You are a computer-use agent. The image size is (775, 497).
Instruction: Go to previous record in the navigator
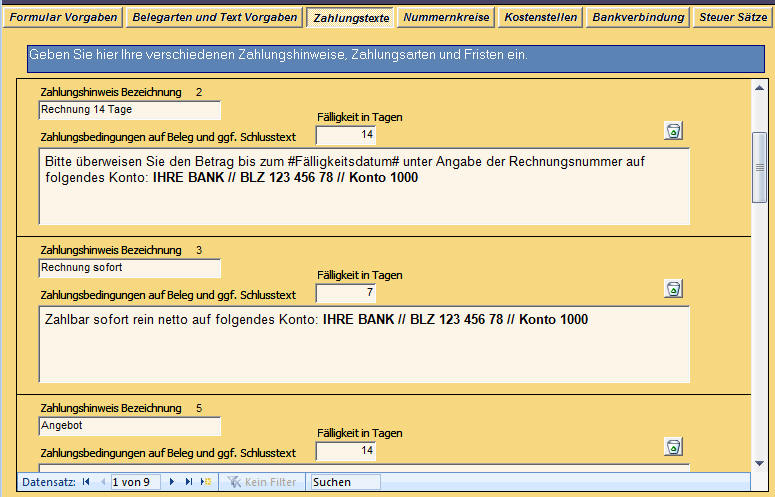pyautogui.click(x=102, y=482)
